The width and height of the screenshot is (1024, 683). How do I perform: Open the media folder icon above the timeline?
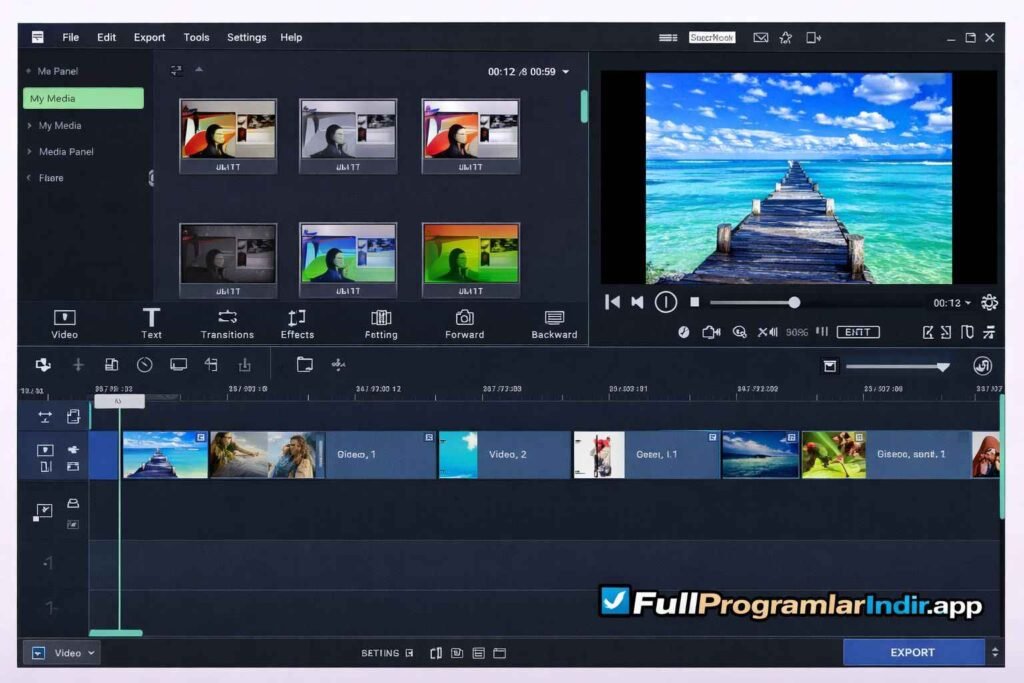tap(303, 365)
